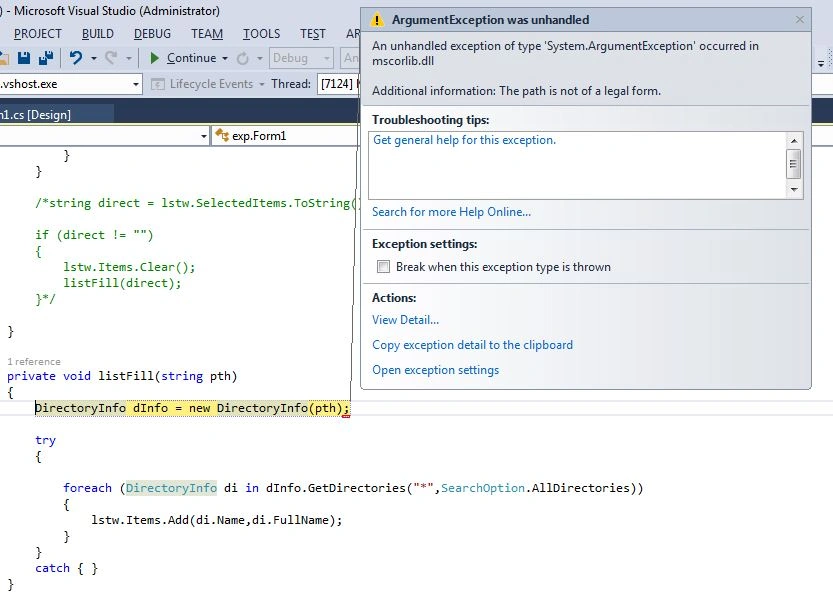Click the troubleshooting tips scrollbar down arrow
The height and width of the screenshot is (594, 833).
tap(794, 190)
